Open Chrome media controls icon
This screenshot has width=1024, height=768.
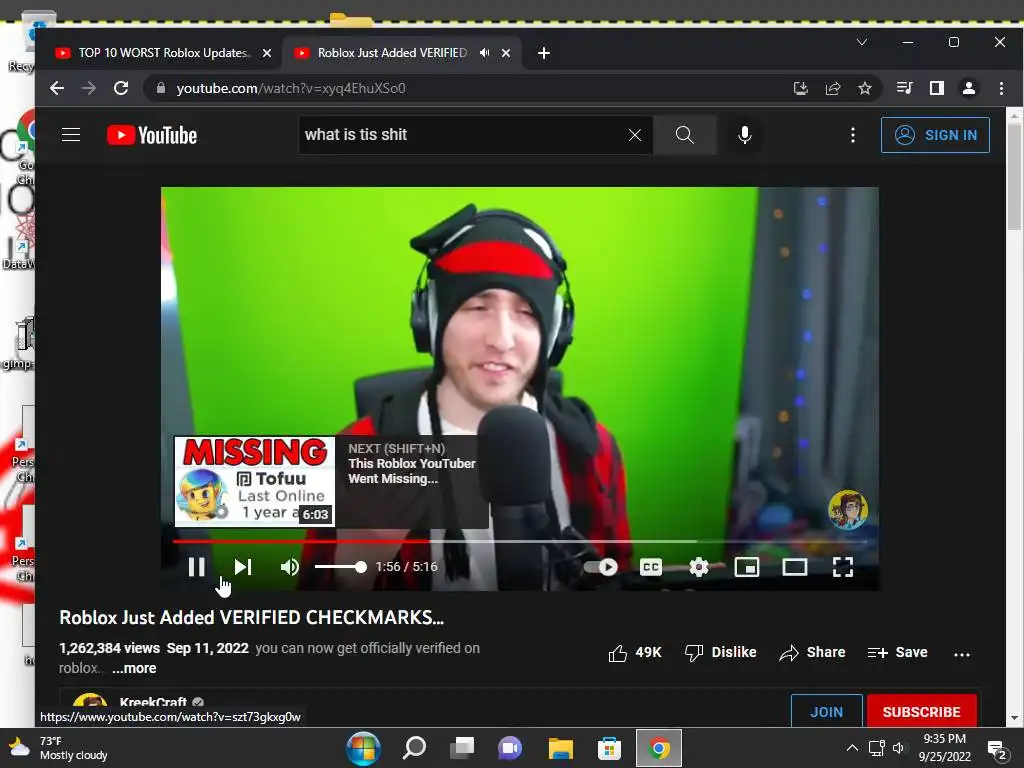point(904,88)
